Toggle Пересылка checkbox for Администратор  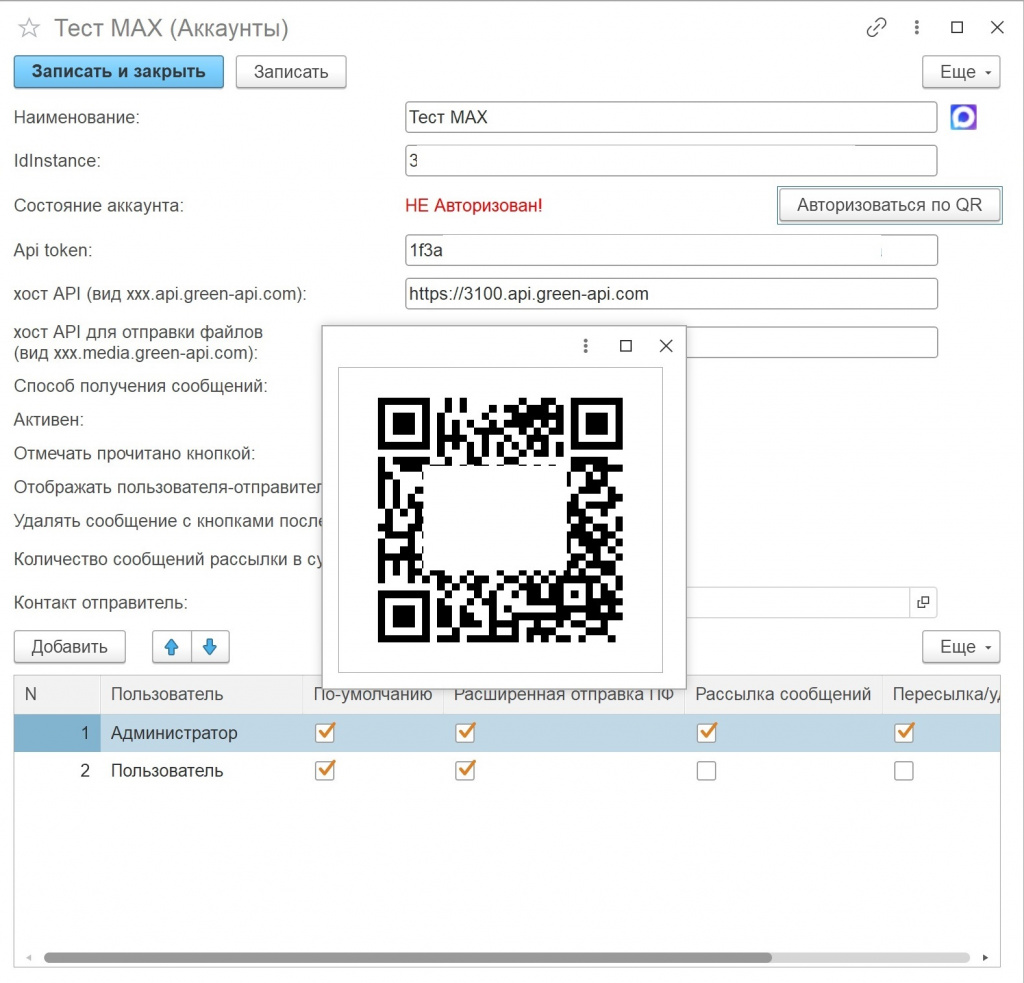coord(904,732)
